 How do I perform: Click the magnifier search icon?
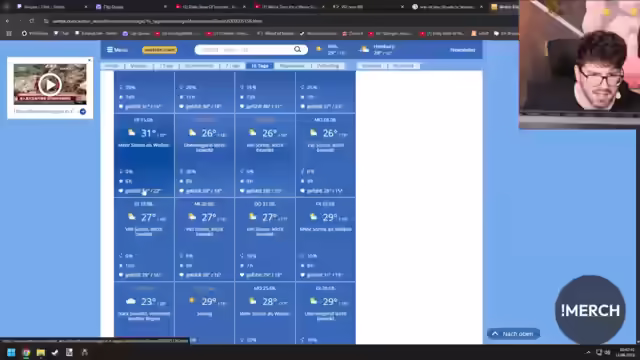(x=298, y=49)
